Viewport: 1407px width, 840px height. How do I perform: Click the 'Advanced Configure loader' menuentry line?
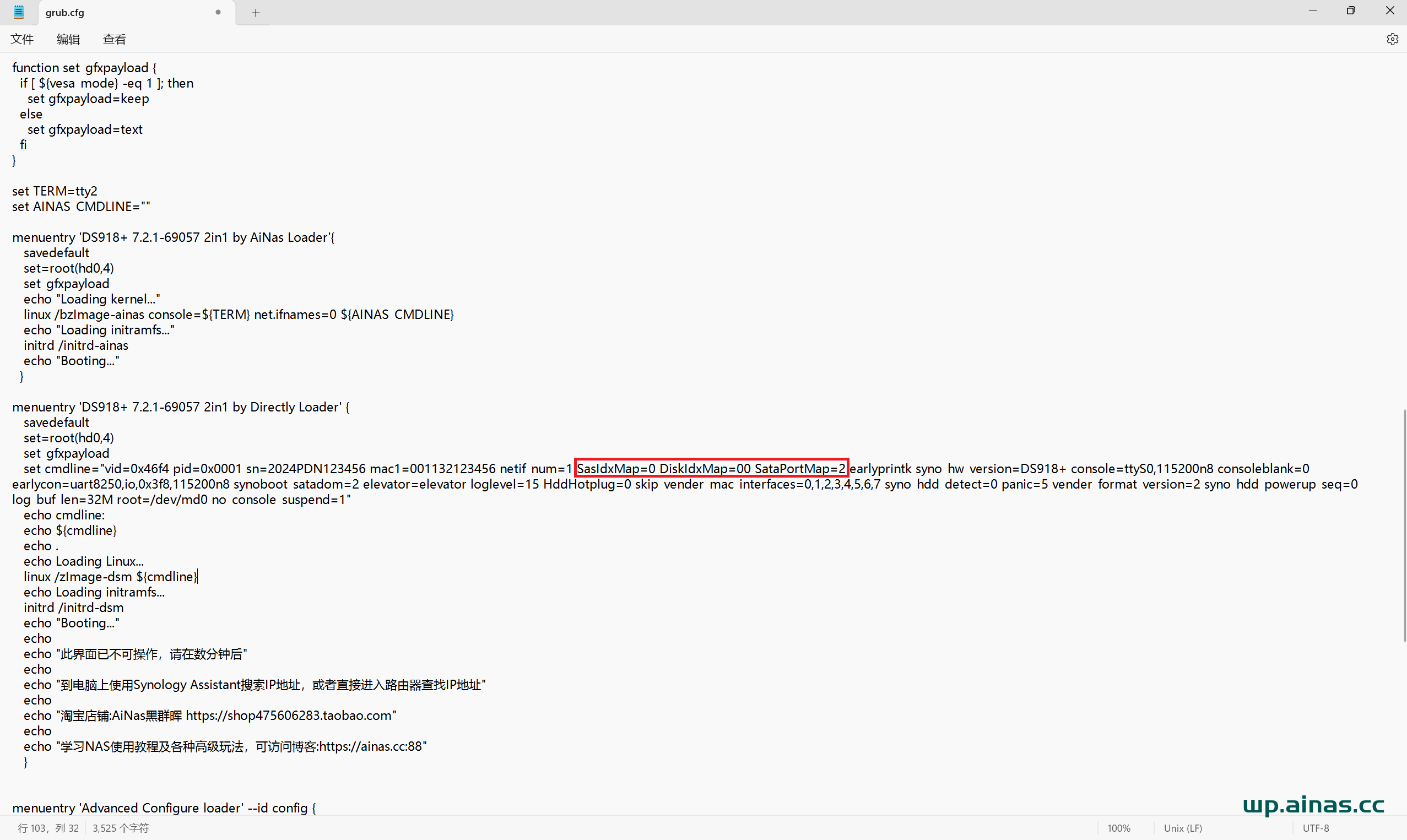(x=164, y=808)
